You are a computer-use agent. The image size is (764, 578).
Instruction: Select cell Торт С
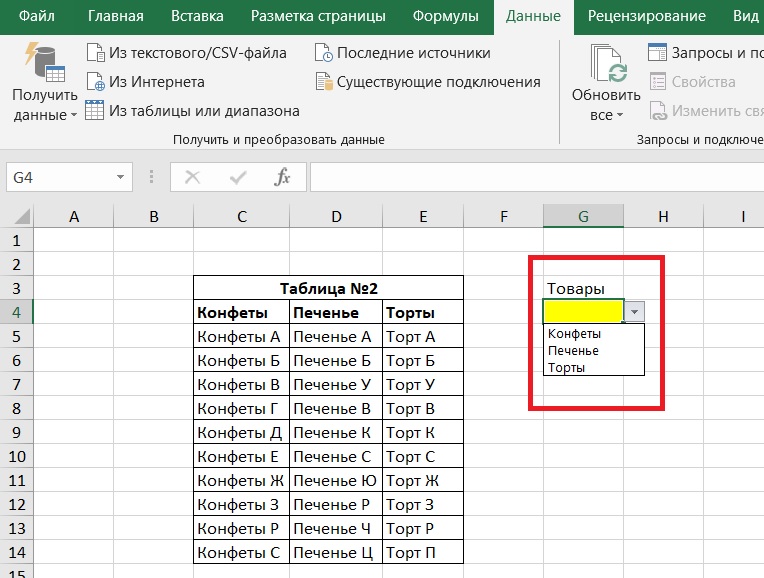coord(423,456)
